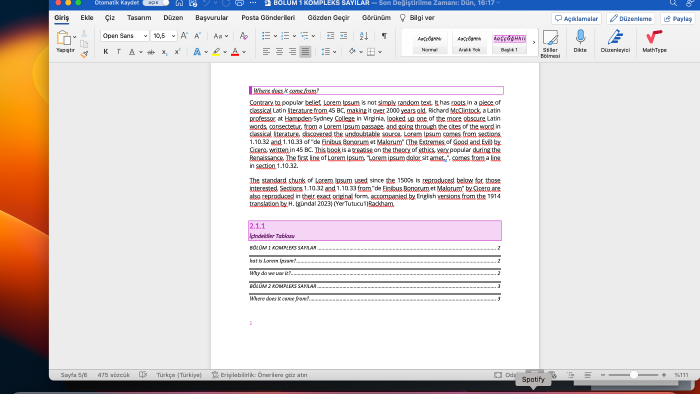Open the Düzenleyici editor tool

tap(615, 41)
